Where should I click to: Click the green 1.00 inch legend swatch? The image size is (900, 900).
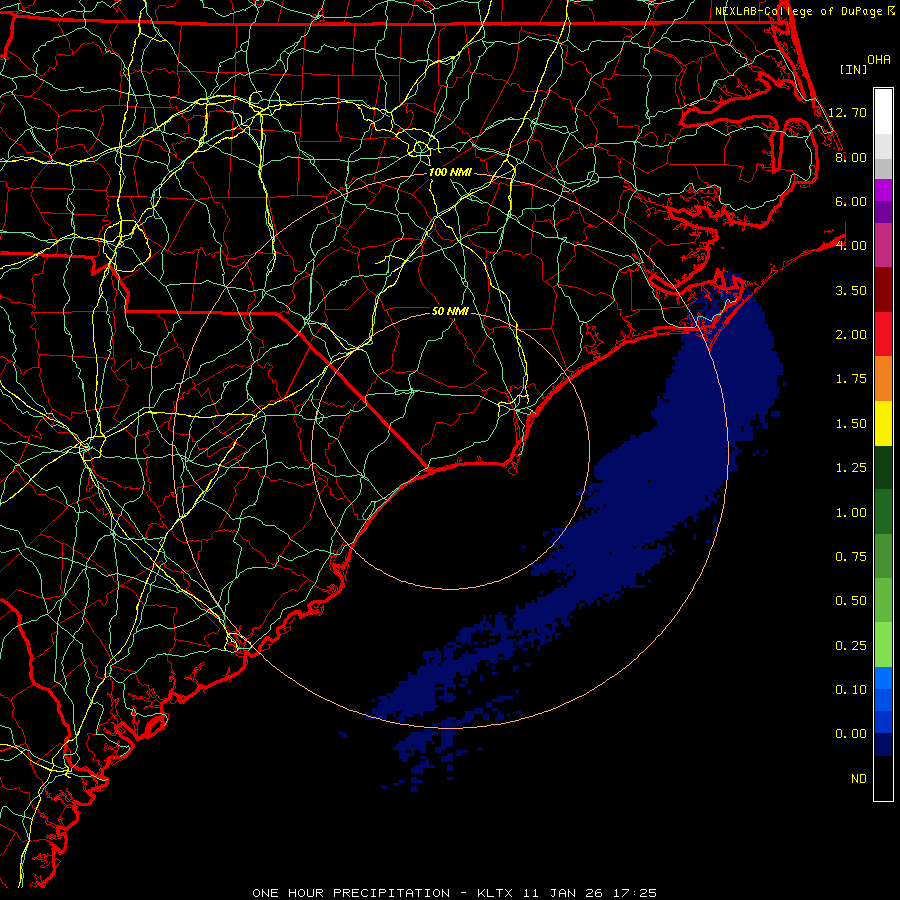[883, 512]
